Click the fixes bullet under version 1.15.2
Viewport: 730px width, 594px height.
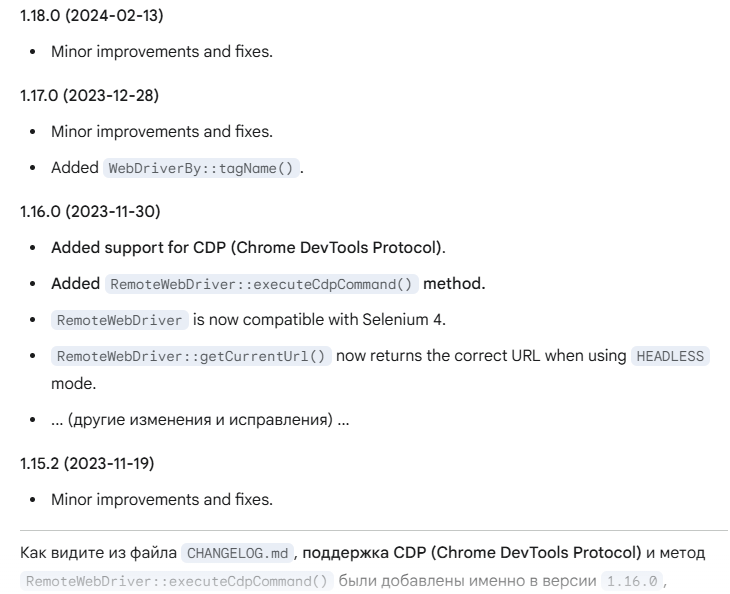[x=161, y=498]
